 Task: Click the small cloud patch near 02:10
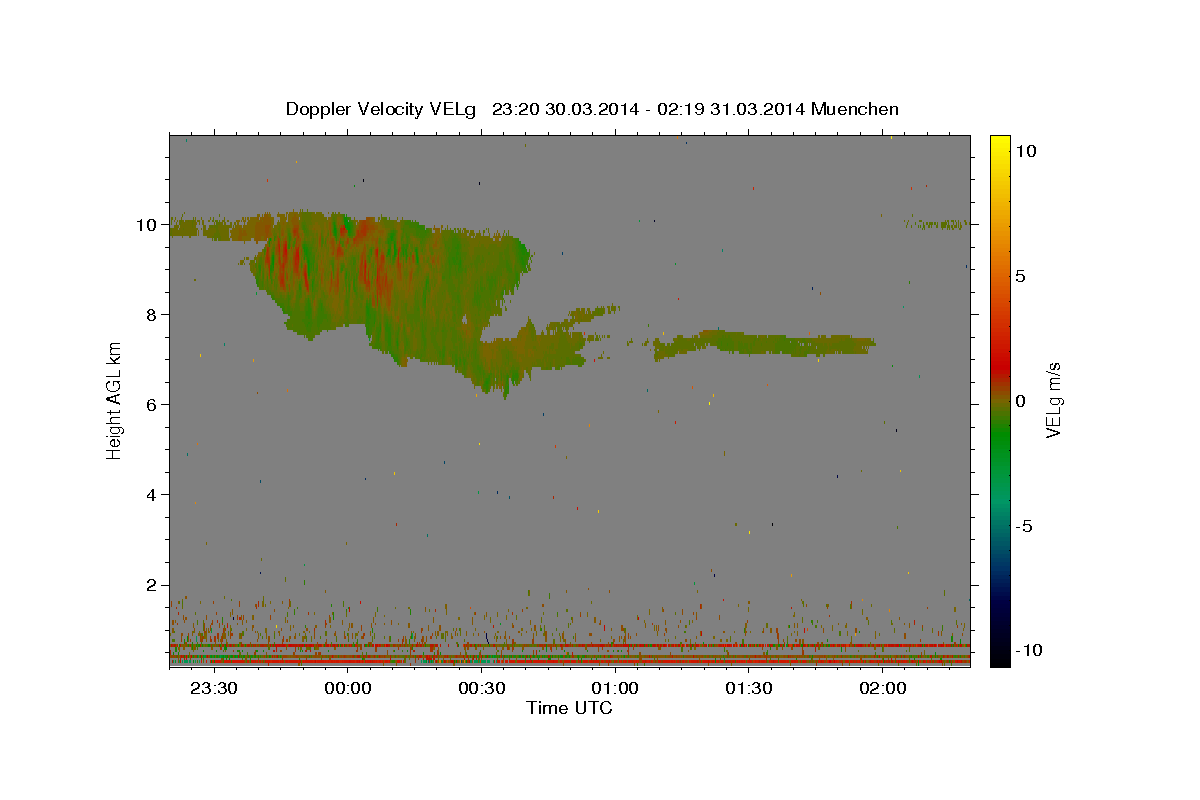(937, 224)
